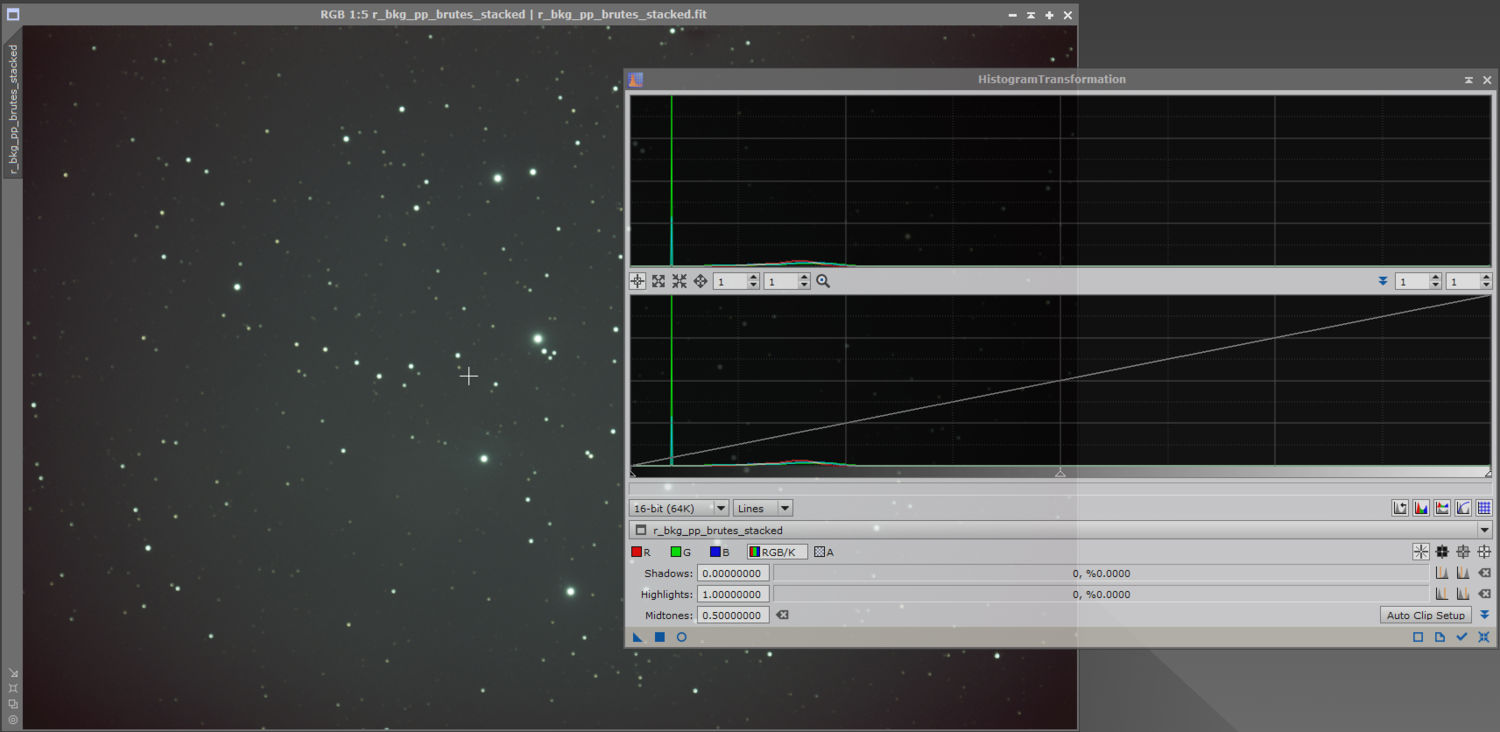
Task: Reset midtones balance with its clear icon
Action: (783, 615)
